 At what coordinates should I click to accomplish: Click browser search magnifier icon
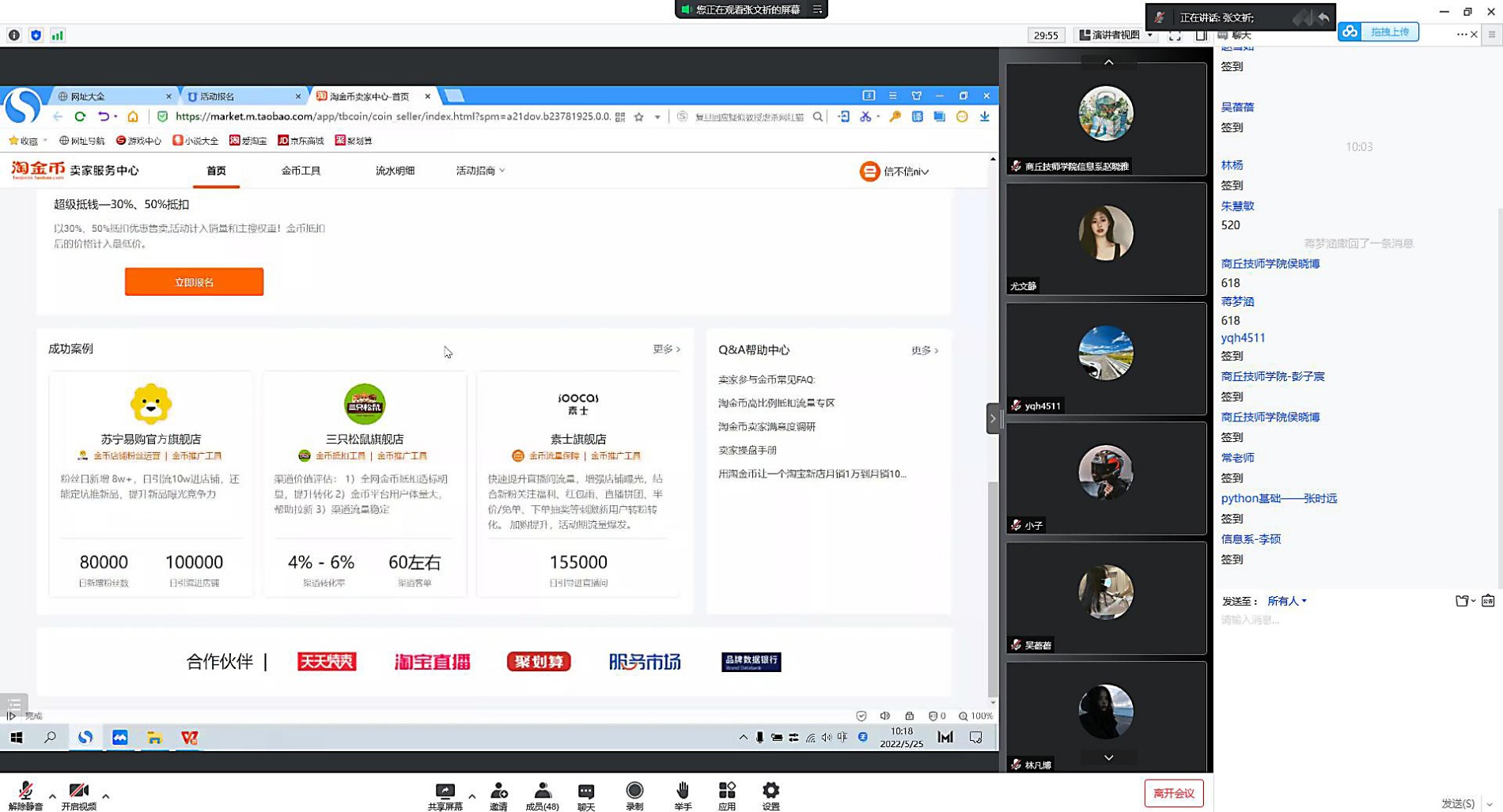(818, 116)
